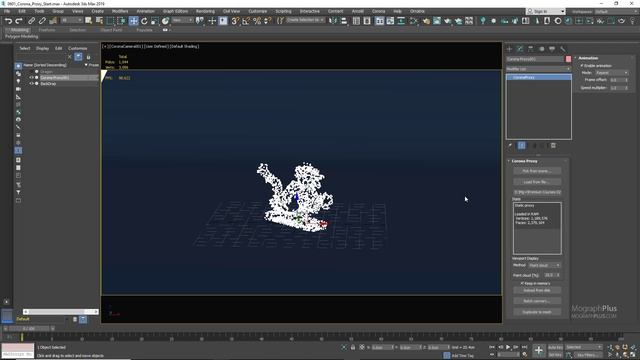The image size is (640, 360).
Task: Choose the Rectangular Selection Region icon
Action: tap(110, 21)
